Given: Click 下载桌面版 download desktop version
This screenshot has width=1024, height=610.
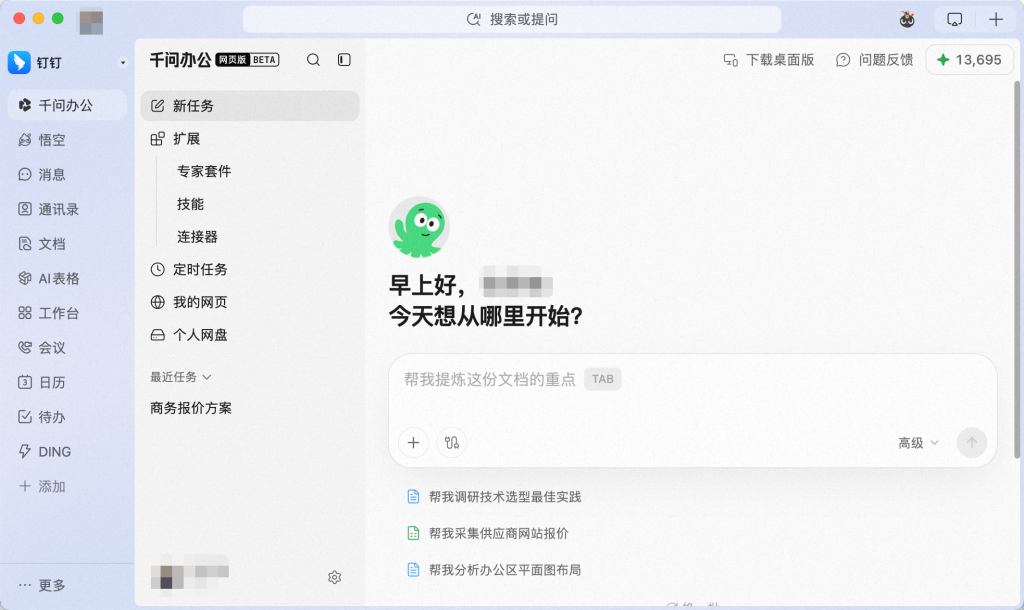Looking at the screenshot, I should click(x=769, y=60).
